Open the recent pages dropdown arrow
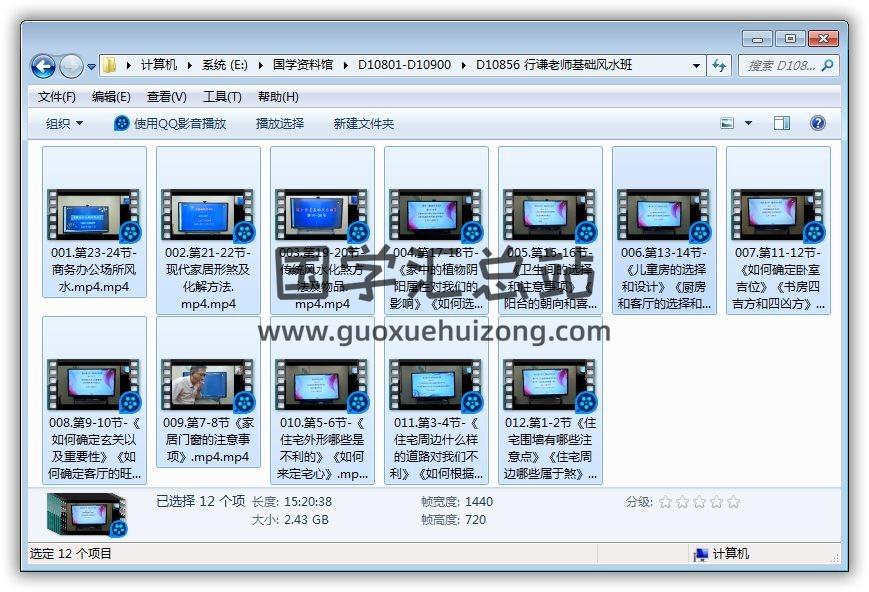This screenshot has height=592, width=869. (x=92, y=67)
